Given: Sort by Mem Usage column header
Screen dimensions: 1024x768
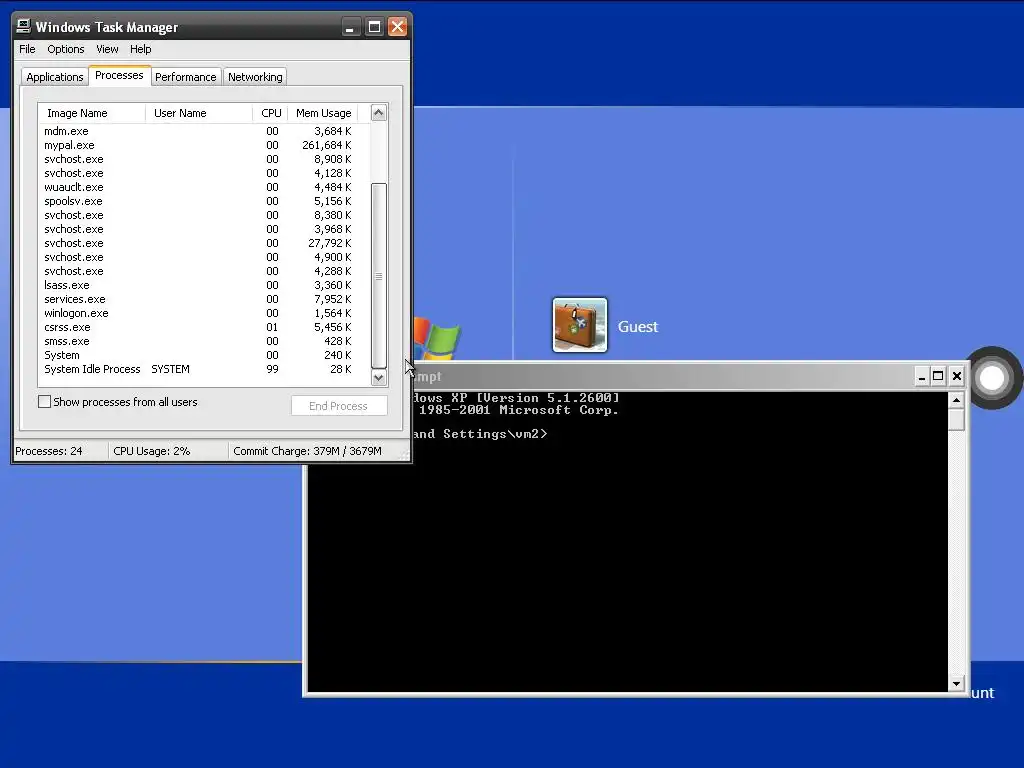Looking at the screenshot, I should tap(323, 113).
